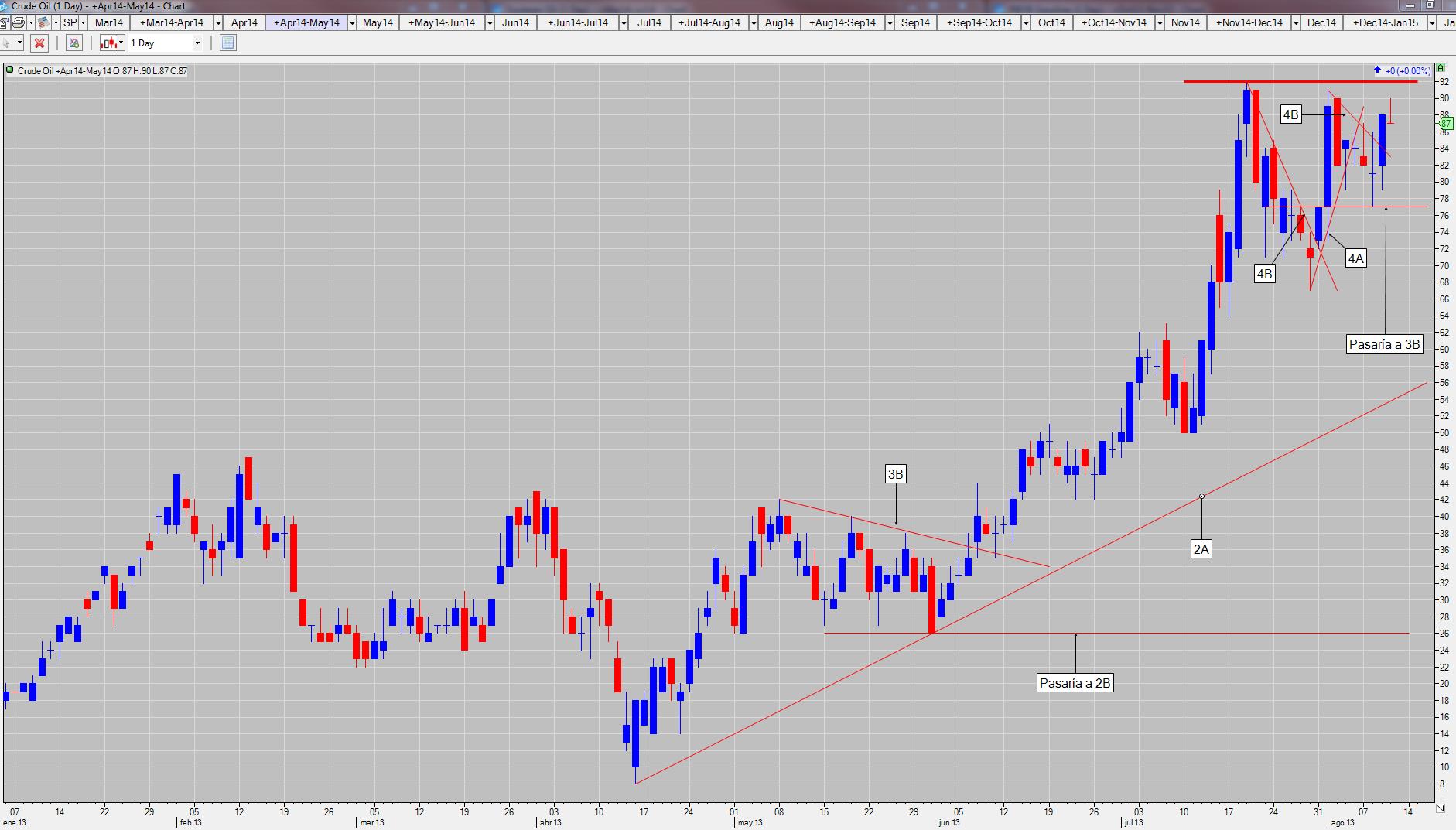1456x830 pixels.
Task: Open the dropdown after the +Mar14-Apr14 tab
Action: pyautogui.click(x=218, y=22)
